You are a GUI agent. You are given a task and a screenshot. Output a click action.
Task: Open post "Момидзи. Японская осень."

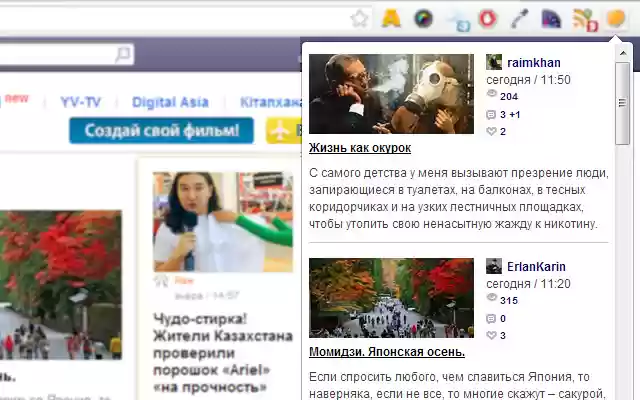point(387,352)
